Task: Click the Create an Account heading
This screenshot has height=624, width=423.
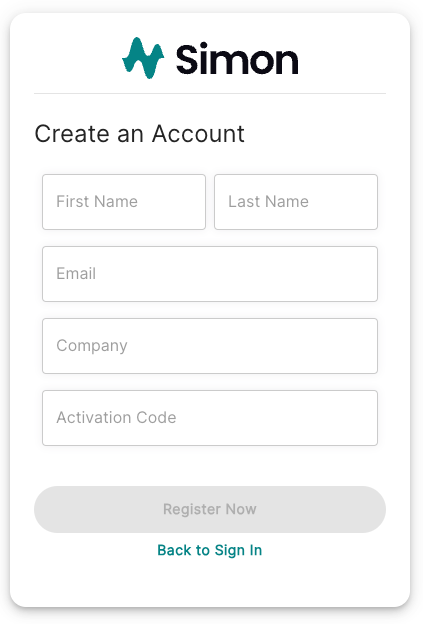Action: click(139, 134)
